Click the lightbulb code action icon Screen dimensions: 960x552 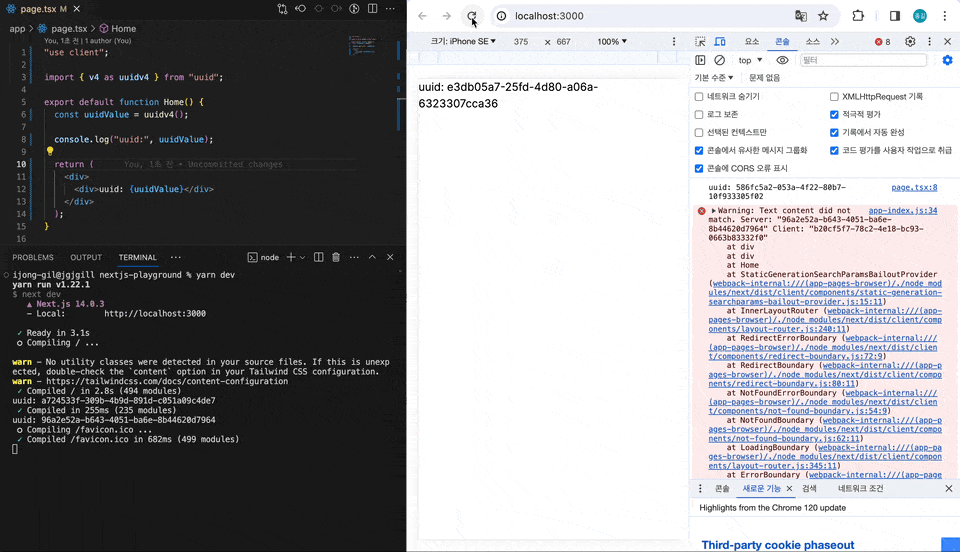click(50, 151)
